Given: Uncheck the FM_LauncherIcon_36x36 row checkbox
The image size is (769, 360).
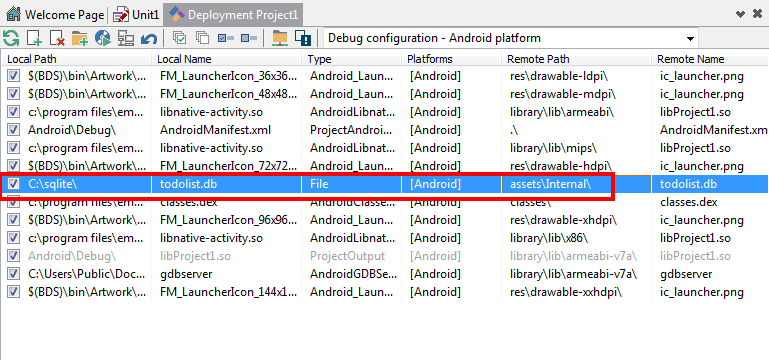Looking at the screenshot, I should tap(14, 76).
